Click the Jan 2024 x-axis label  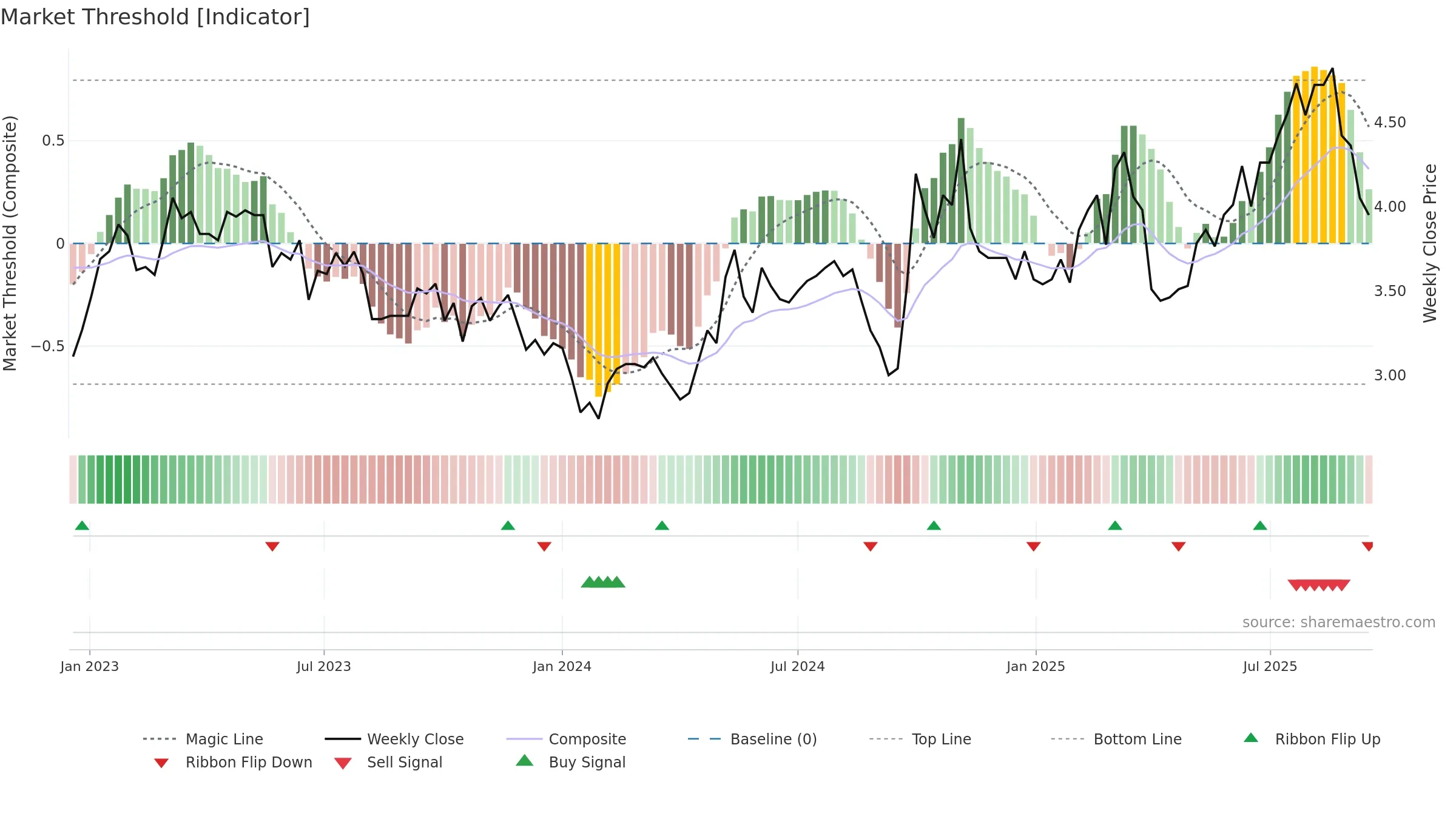point(562,666)
